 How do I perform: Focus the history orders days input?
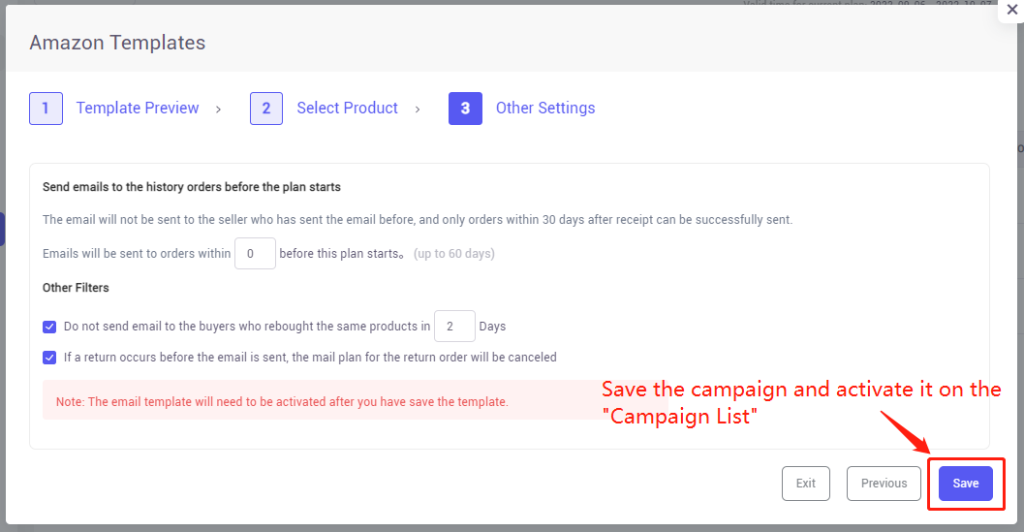[x=255, y=253]
